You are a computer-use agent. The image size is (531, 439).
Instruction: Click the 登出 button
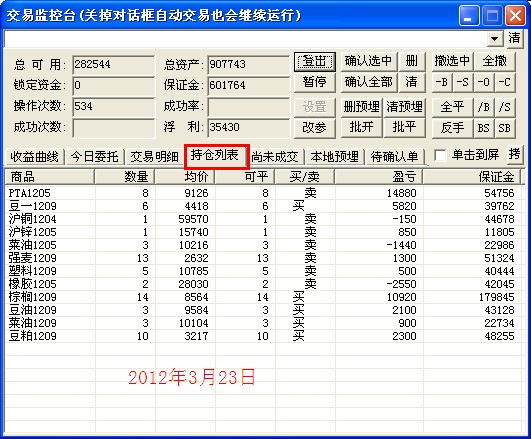click(315, 62)
